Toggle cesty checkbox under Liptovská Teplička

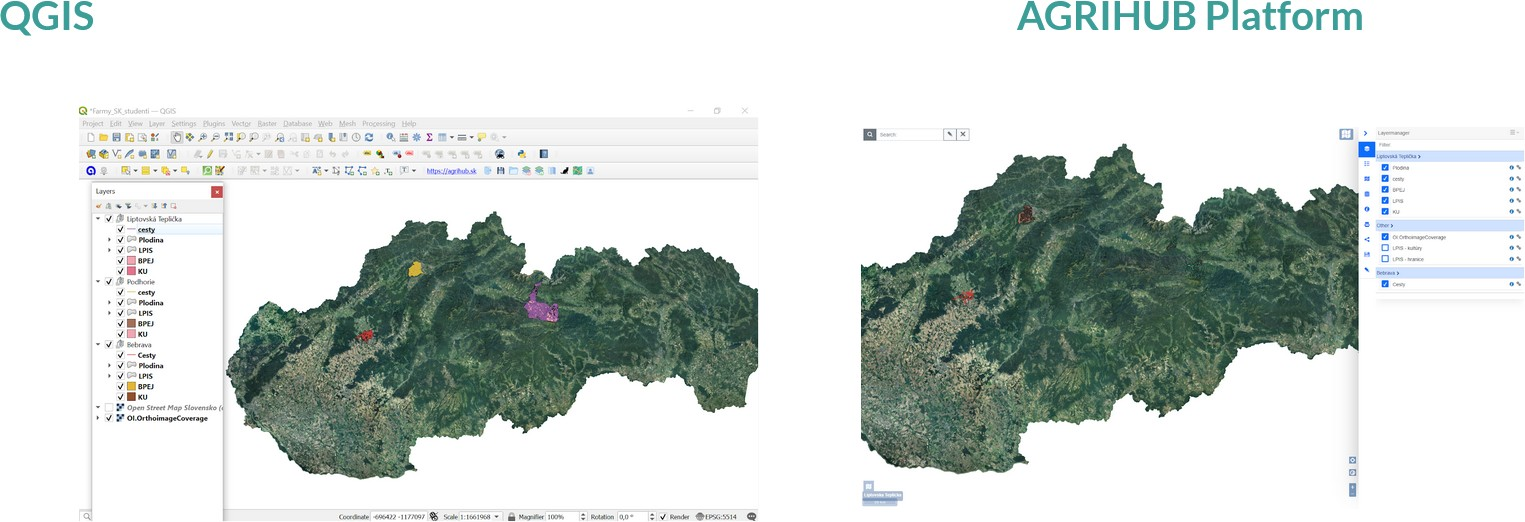[x=120, y=230]
